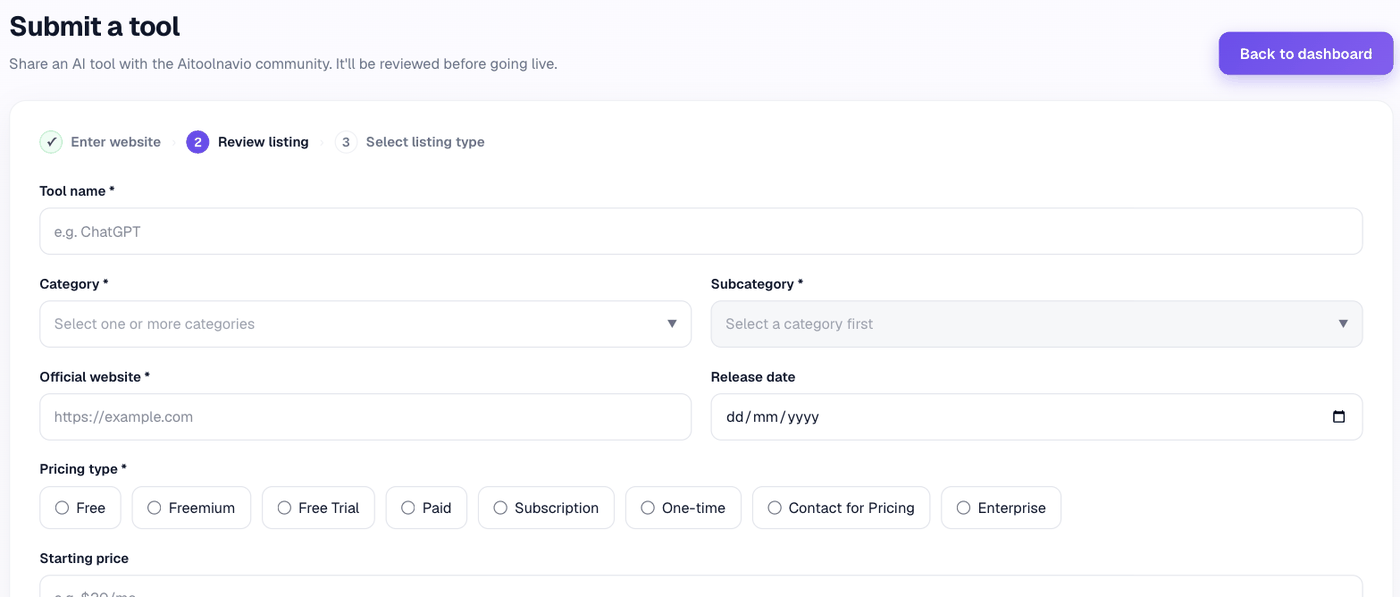Open the calendar picker icon in Release date
The width and height of the screenshot is (1400, 597).
[x=1339, y=417]
